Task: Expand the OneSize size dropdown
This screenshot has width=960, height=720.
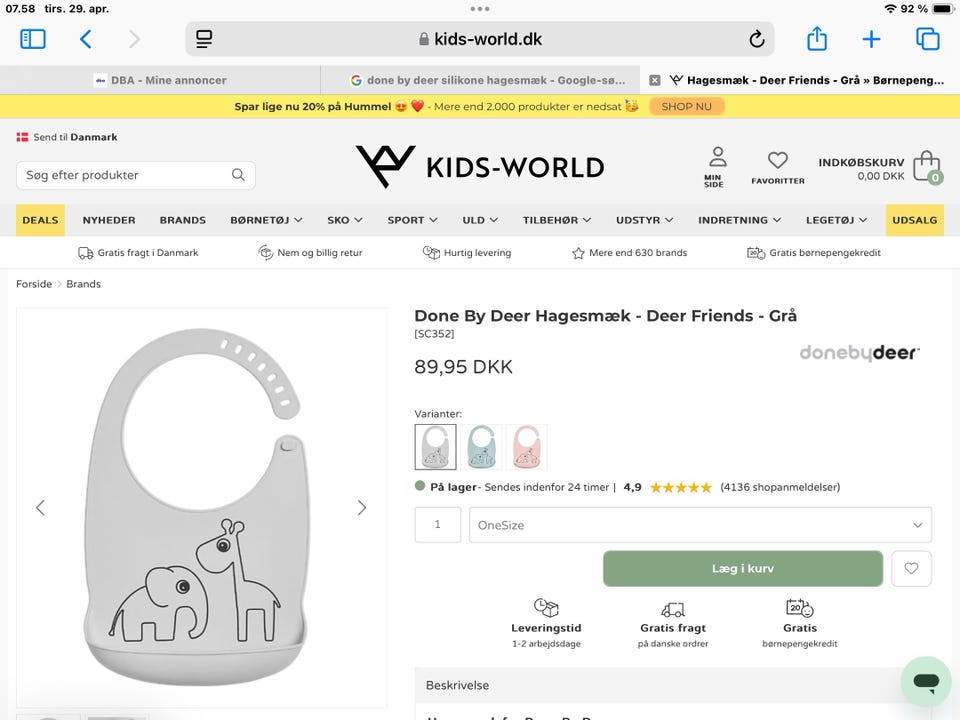Action: (x=700, y=525)
